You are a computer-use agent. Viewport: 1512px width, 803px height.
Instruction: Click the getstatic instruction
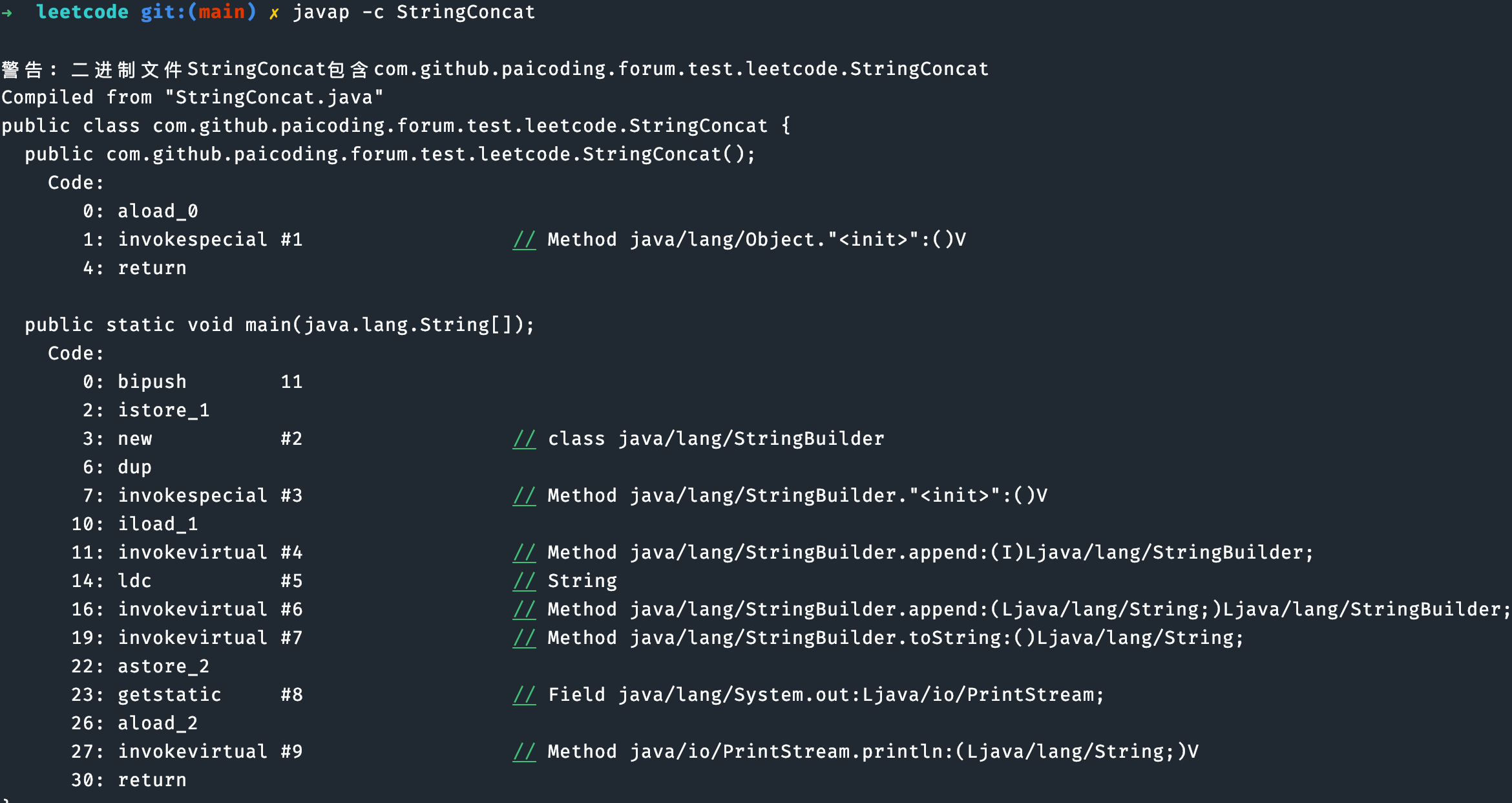169,695
